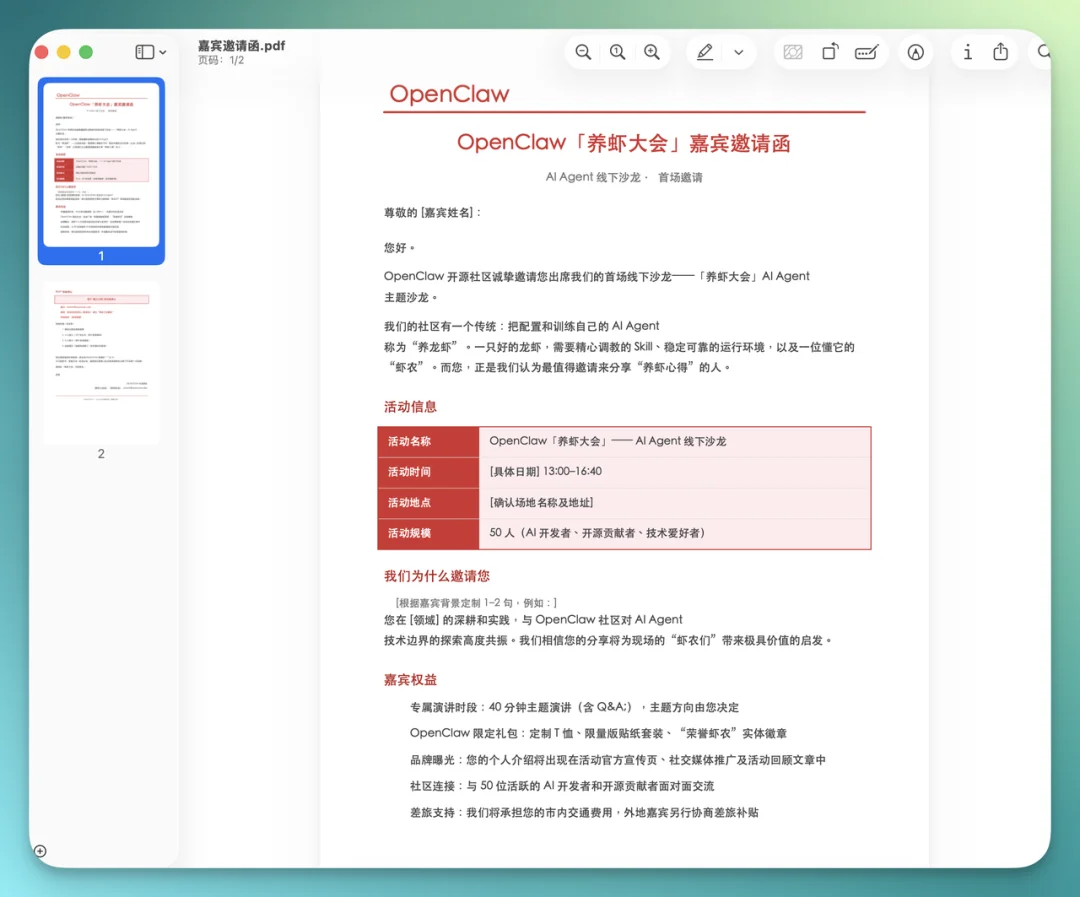Rotate the page with rotate icon

point(830,53)
